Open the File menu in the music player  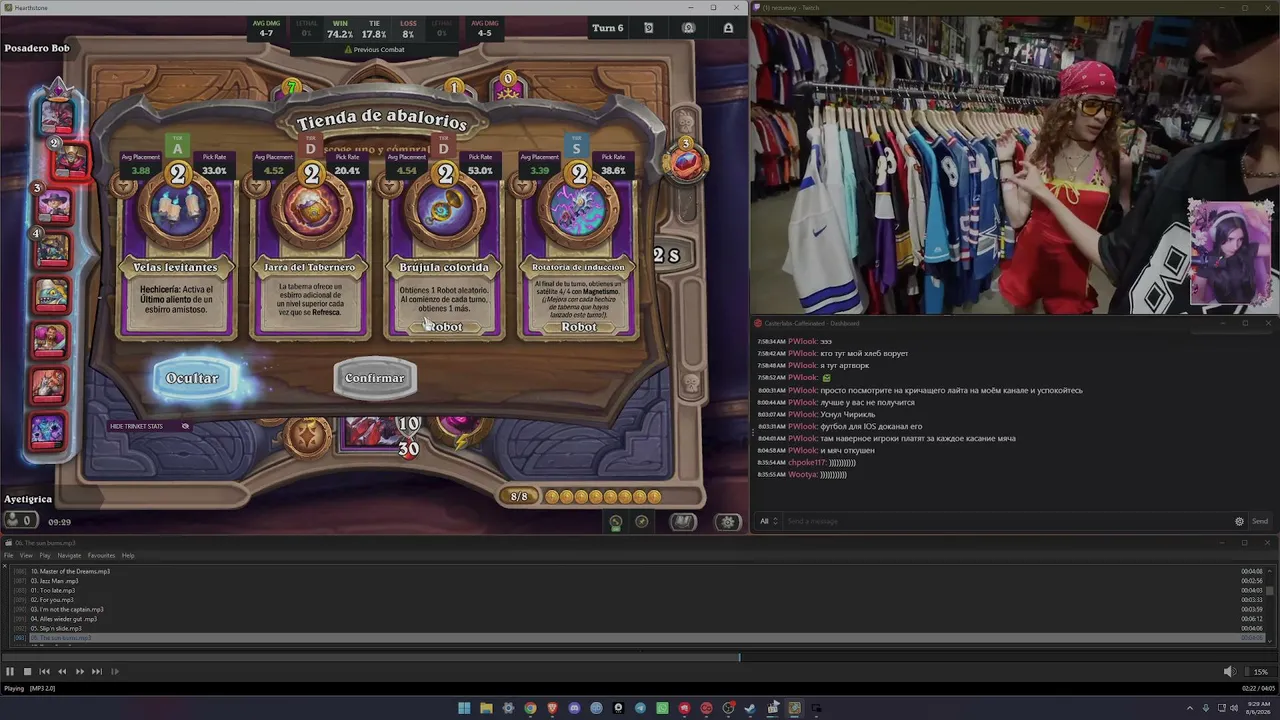[x=9, y=555]
